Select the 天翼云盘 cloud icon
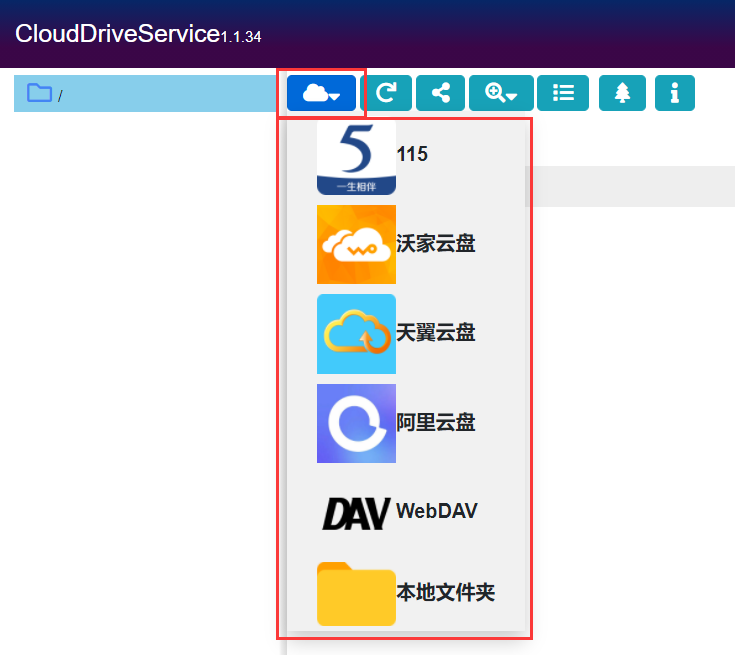 tap(356, 334)
